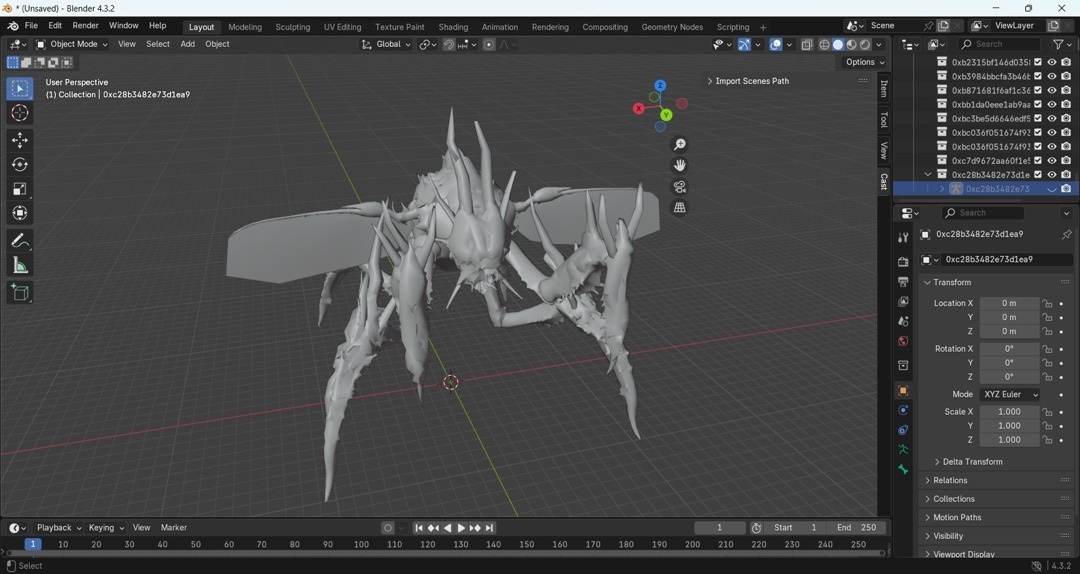Uncheck the 0xb2315bf146d035 collection checkbox
The height and width of the screenshot is (574, 1080).
pyautogui.click(x=1038, y=62)
